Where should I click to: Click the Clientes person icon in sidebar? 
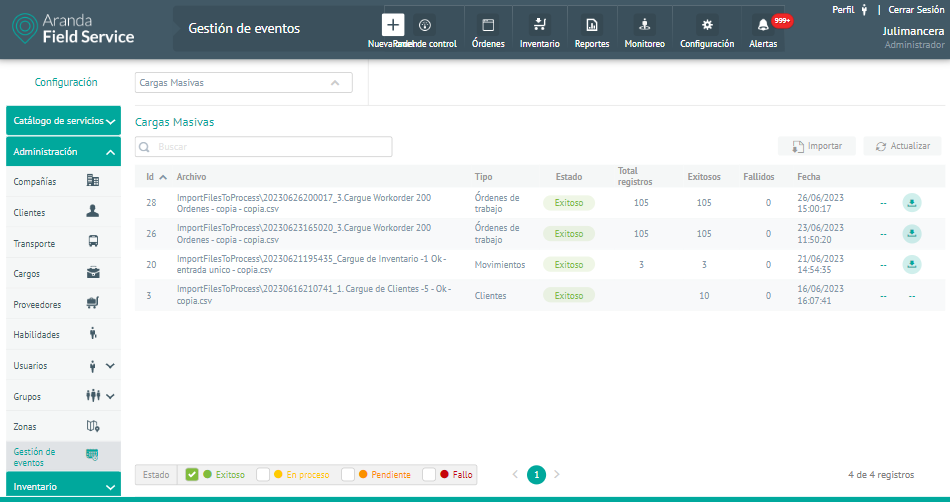(93, 211)
